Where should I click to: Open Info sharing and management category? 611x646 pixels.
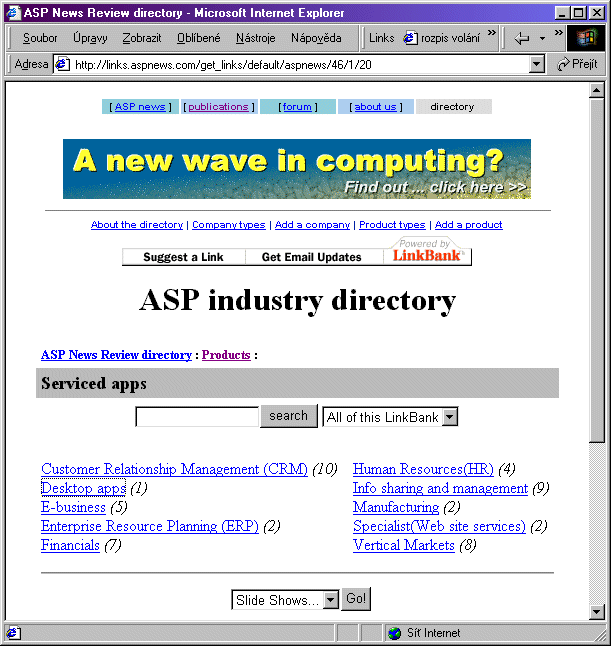coord(440,488)
